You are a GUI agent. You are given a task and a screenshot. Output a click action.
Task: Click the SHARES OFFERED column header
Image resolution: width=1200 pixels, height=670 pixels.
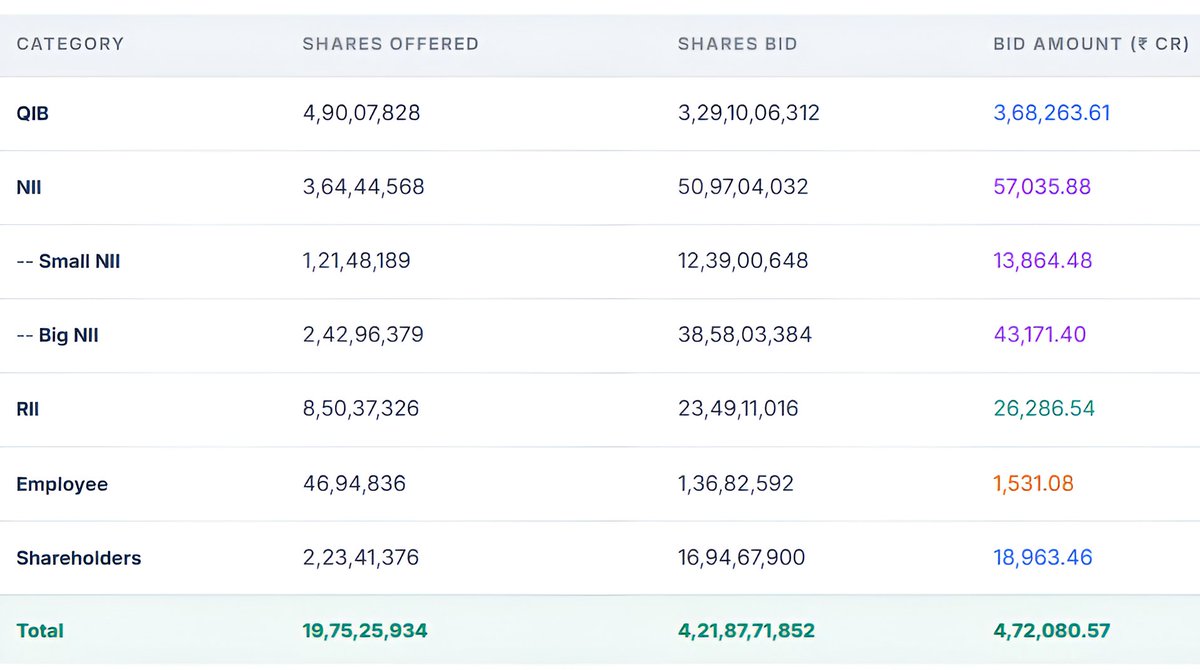(391, 44)
